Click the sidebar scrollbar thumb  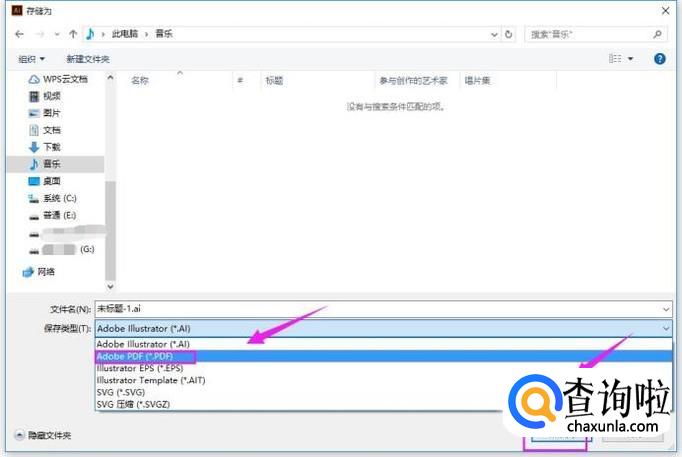pos(110,230)
